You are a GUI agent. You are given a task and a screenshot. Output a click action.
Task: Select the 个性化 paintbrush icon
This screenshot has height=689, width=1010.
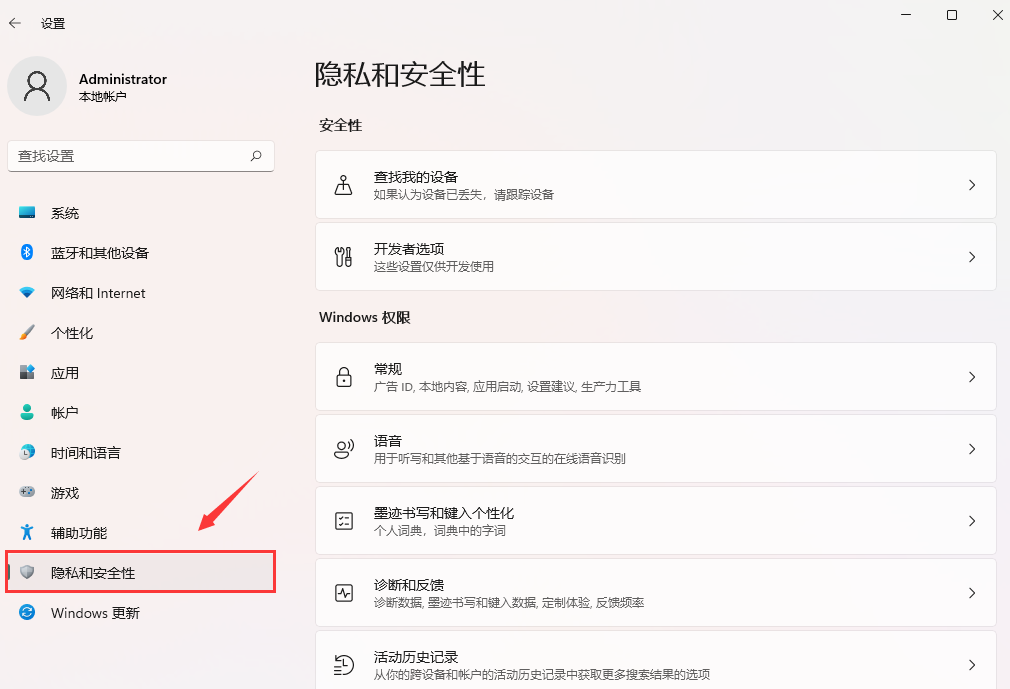(x=28, y=332)
